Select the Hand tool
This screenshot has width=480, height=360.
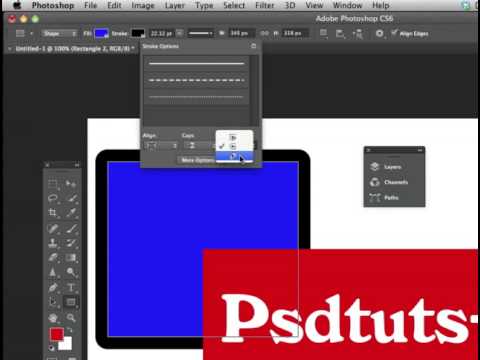[x=53, y=317]
